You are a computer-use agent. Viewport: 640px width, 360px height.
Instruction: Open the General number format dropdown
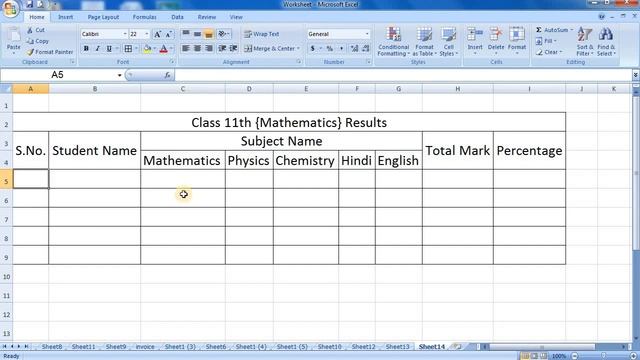tap(367, 34)
